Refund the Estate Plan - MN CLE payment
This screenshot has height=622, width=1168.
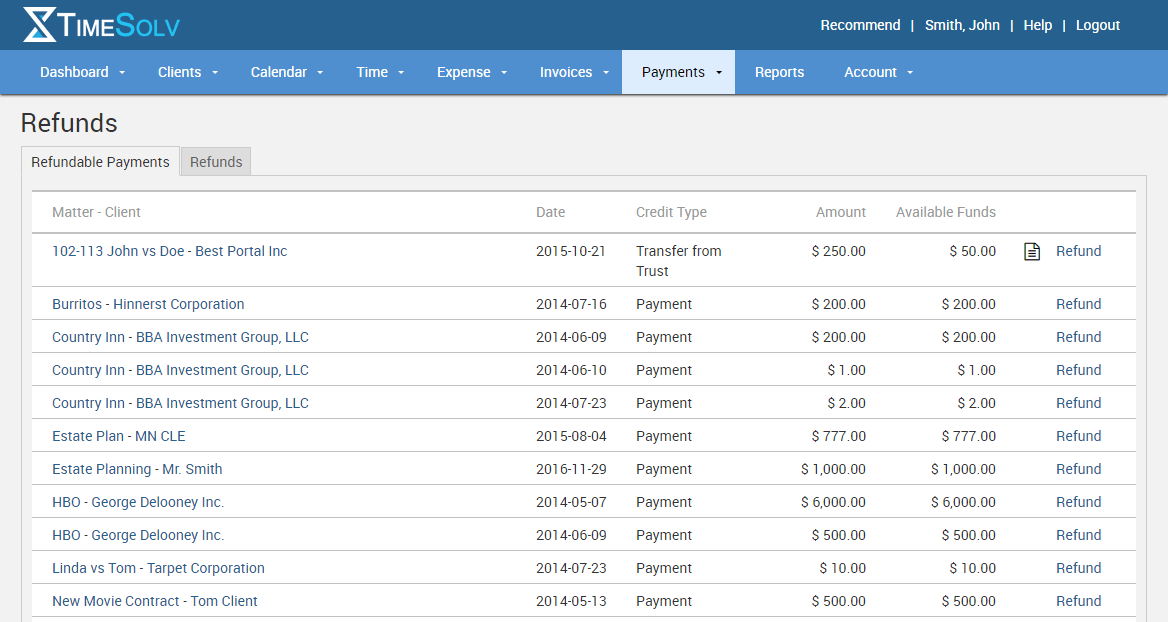click(x=1078, y=435)
